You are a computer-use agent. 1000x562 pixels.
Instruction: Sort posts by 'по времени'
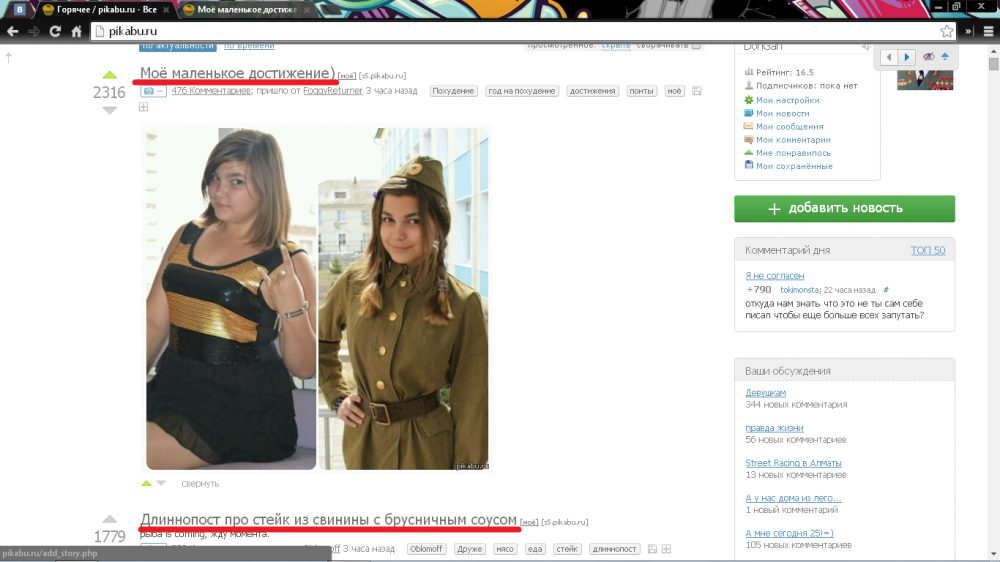point(249,45)
